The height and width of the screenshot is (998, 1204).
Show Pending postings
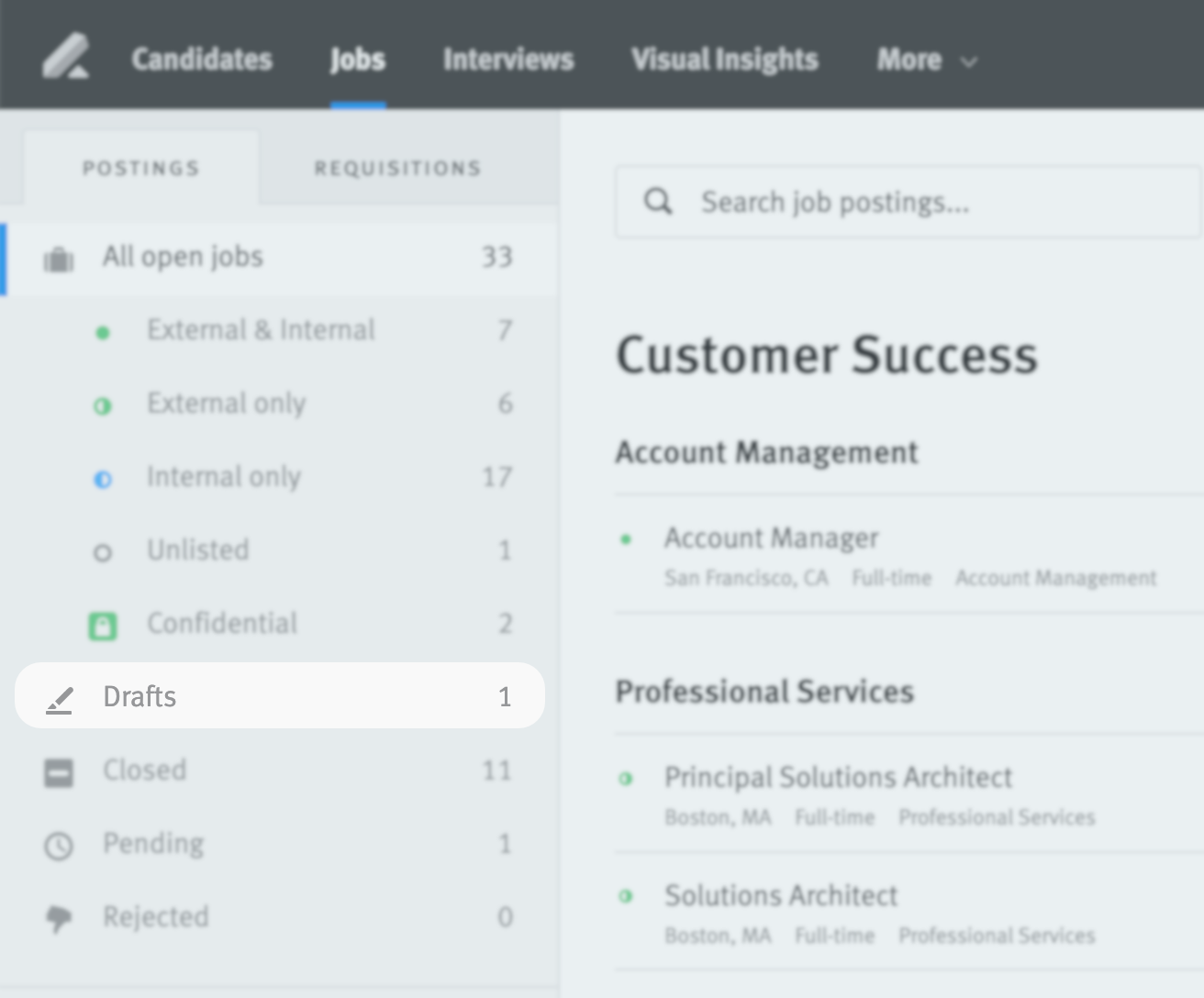[x=279, y=844]
